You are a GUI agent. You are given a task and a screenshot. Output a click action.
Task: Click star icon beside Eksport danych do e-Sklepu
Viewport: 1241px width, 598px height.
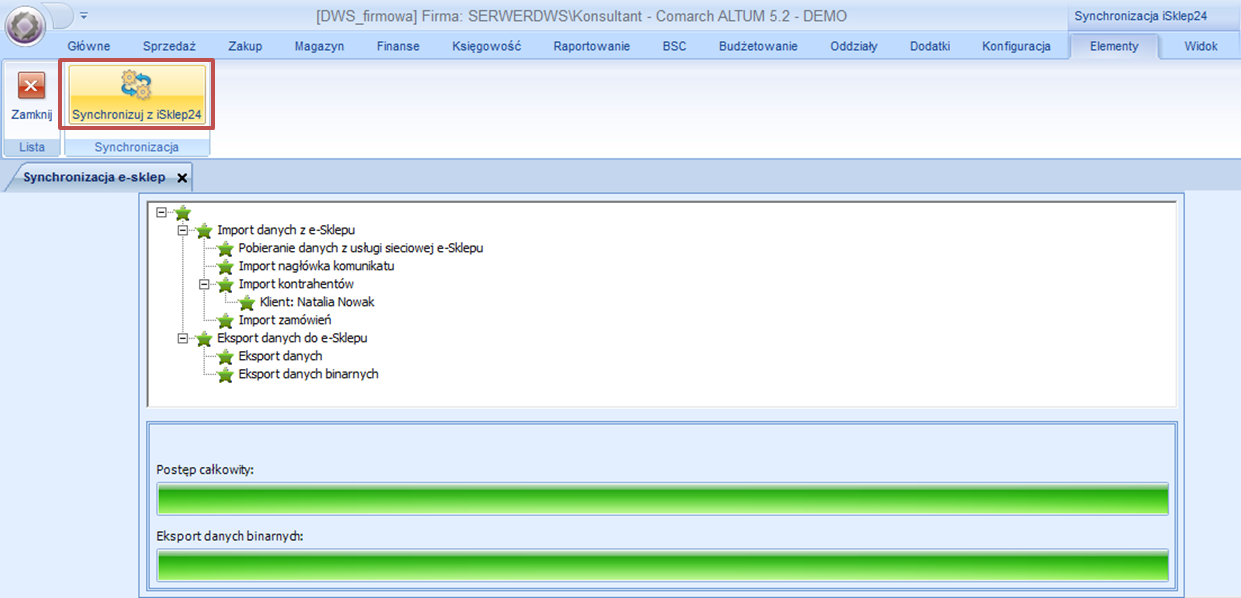tap(204, 338)
